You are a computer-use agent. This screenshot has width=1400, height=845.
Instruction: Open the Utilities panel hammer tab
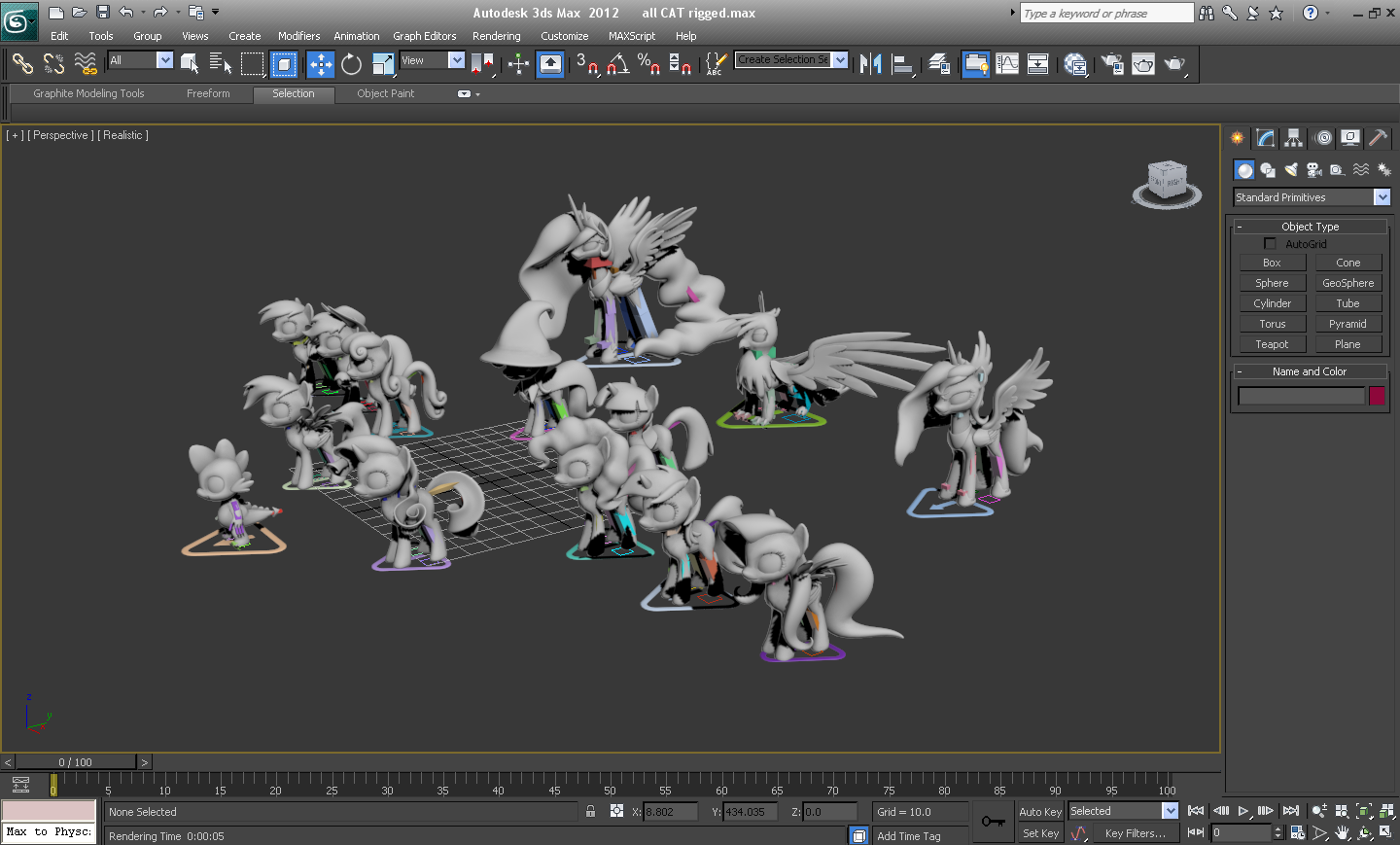pos(1379,138)
